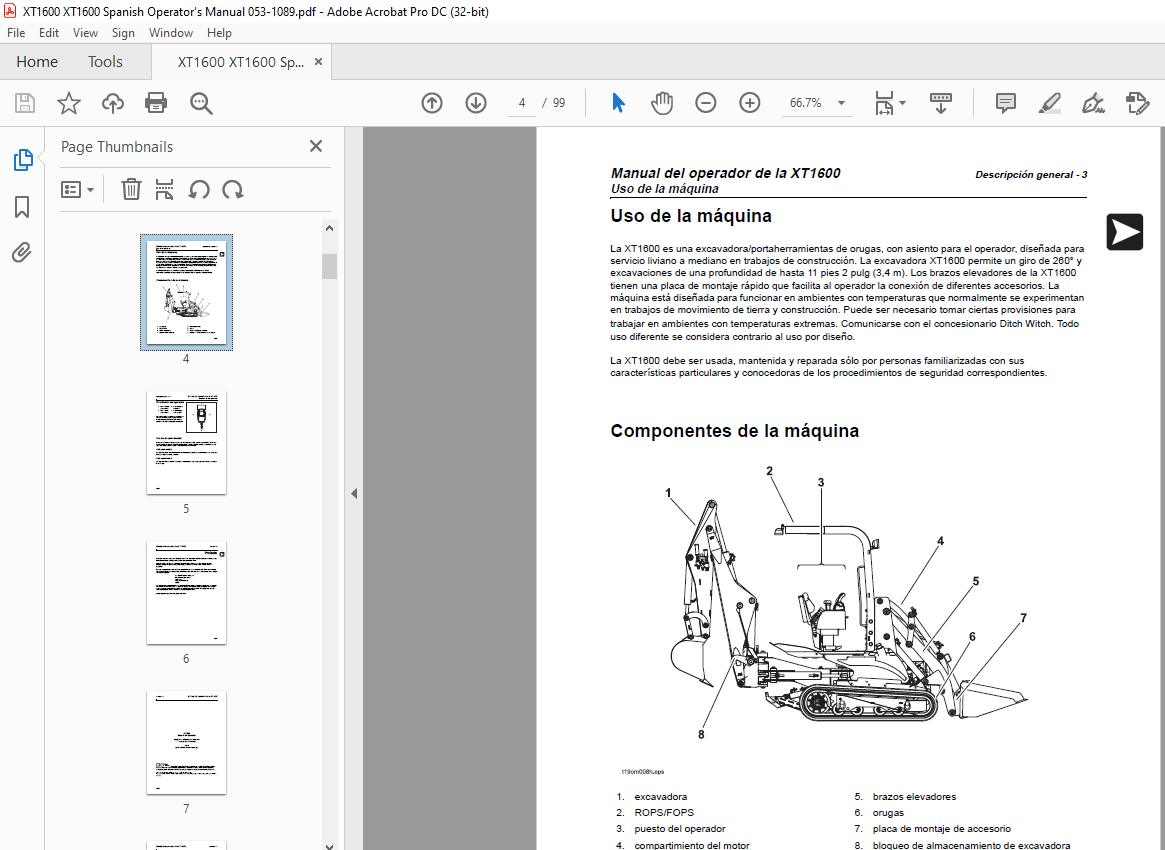
Task: Choose the Selection arrow tool
Action: coord(618,103)
